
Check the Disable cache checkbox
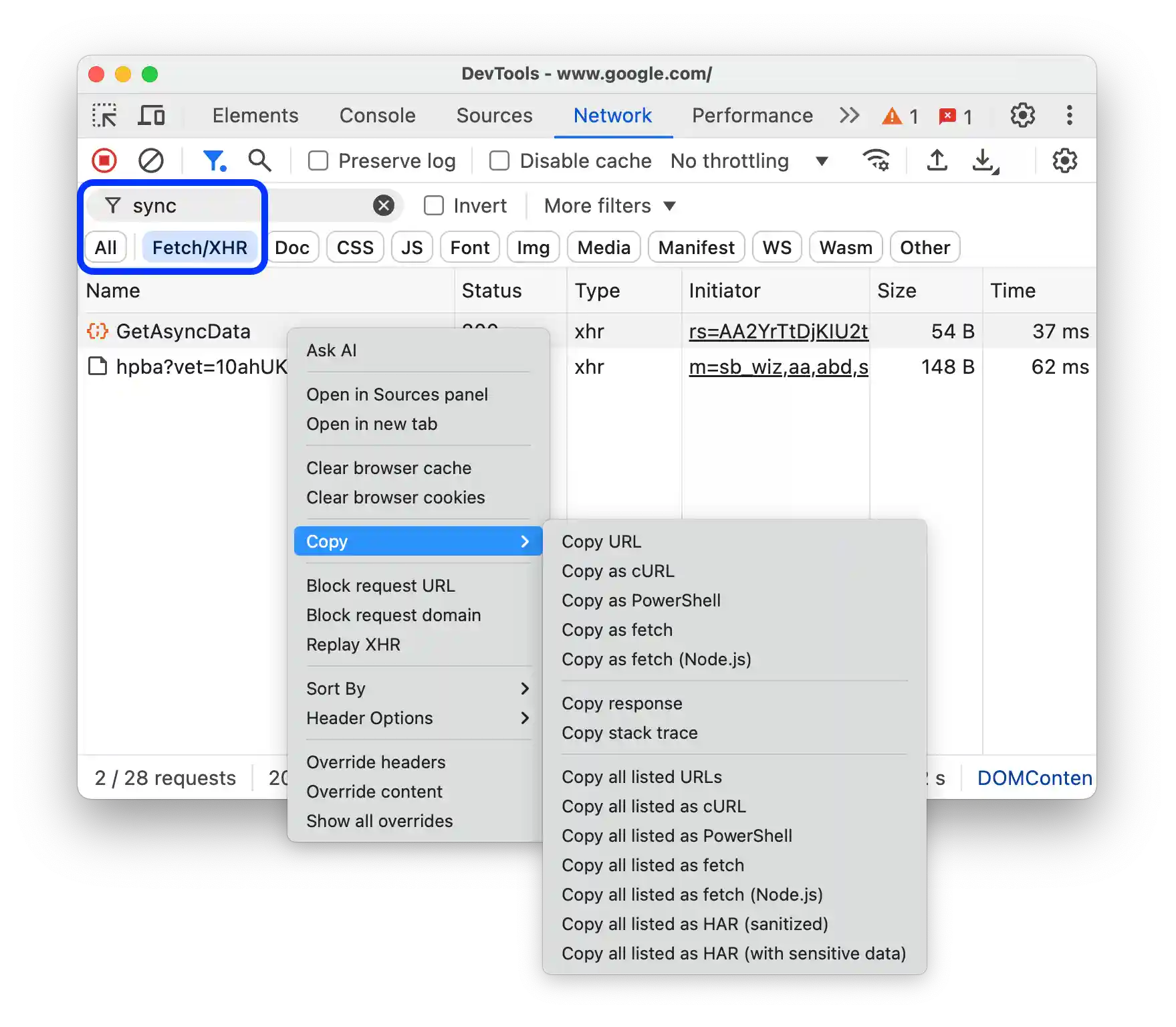click(x=499, y=160)
